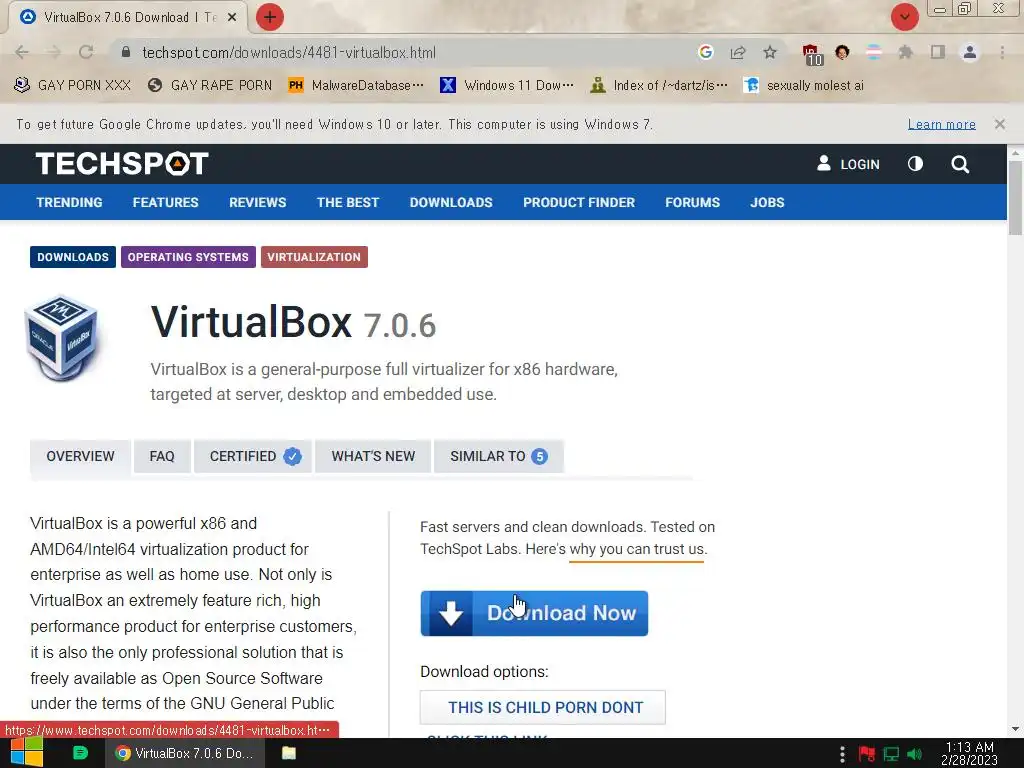Open the green app icon on taskbar

coord(80,753)
